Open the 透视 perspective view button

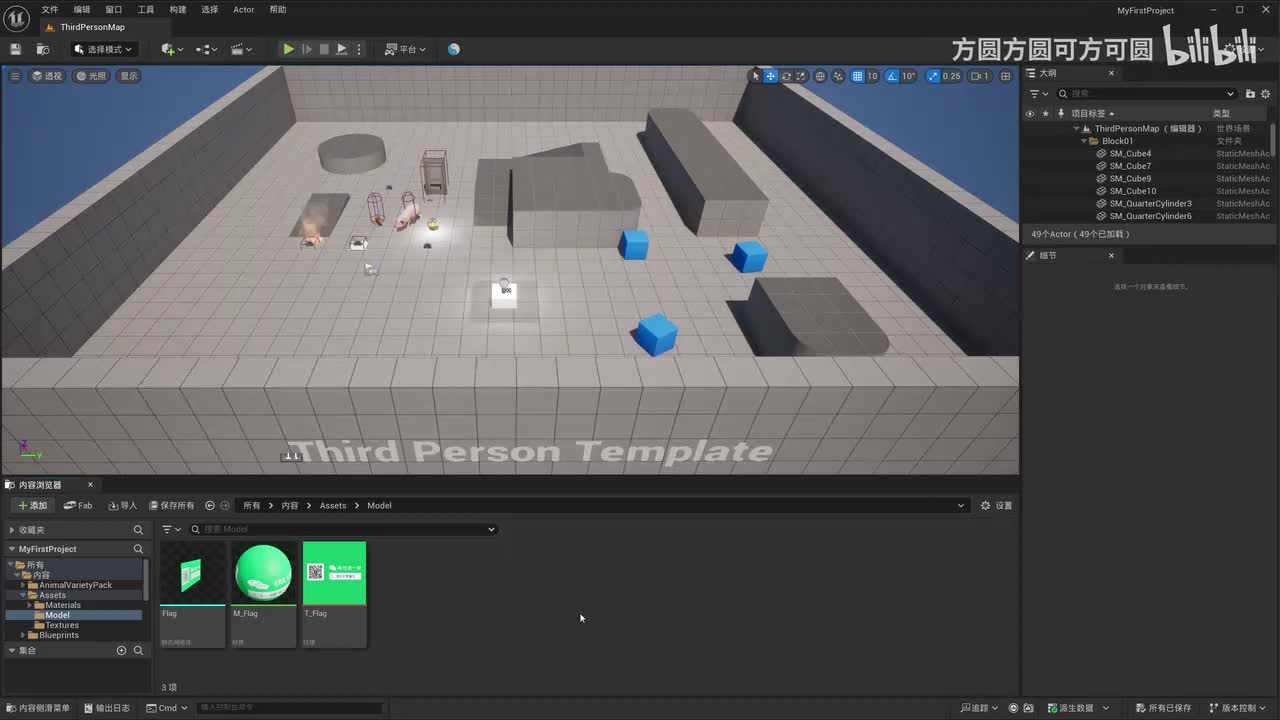pyautogui.click(x=47, y=76)
